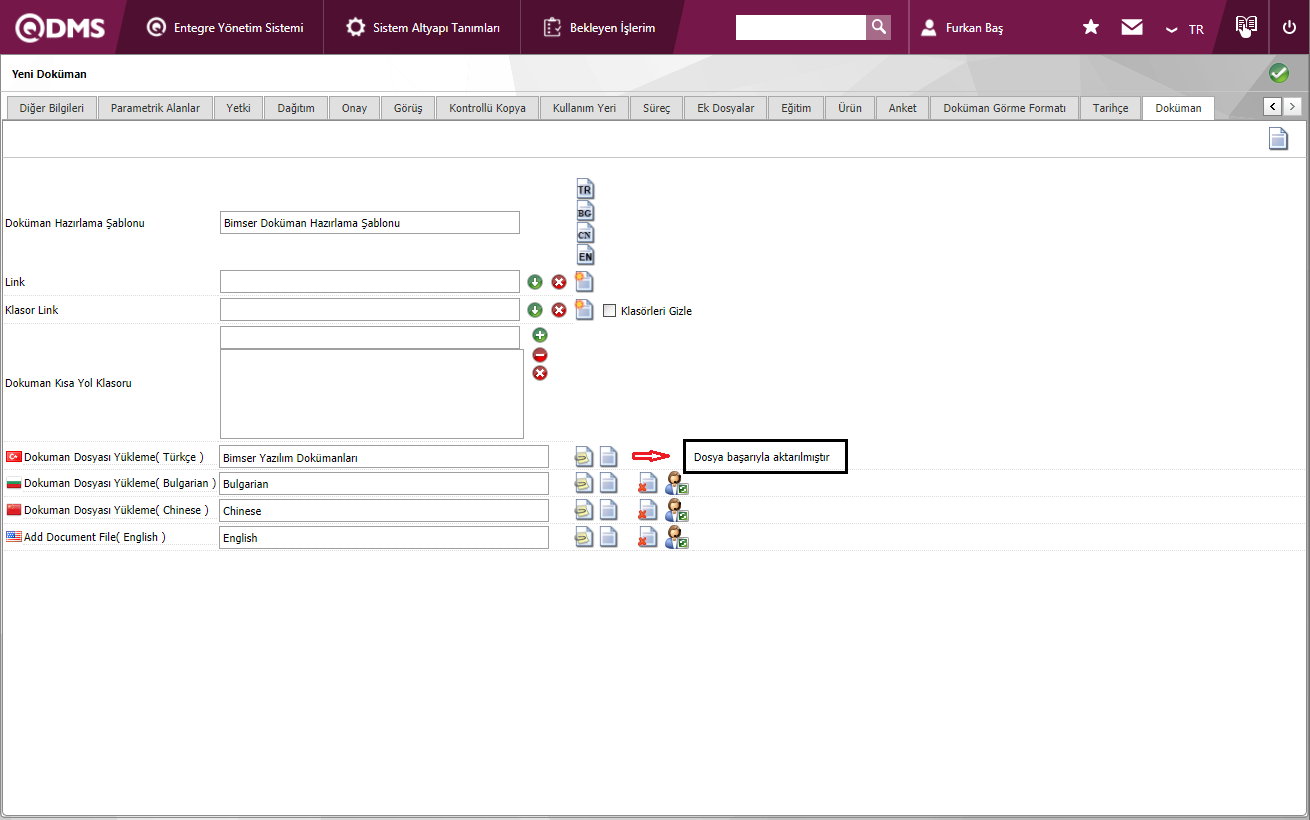Screen dimensions: 1310x820
Task: Click the green save checkmark icon
Action: 1278,73
